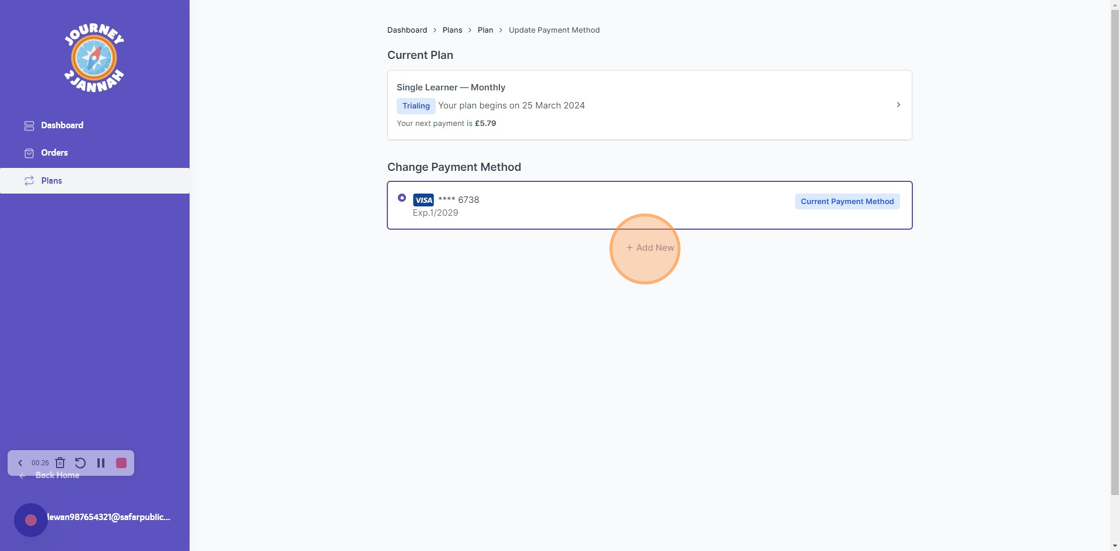Click the Dashboard sidebar icon

pos(29,126)
